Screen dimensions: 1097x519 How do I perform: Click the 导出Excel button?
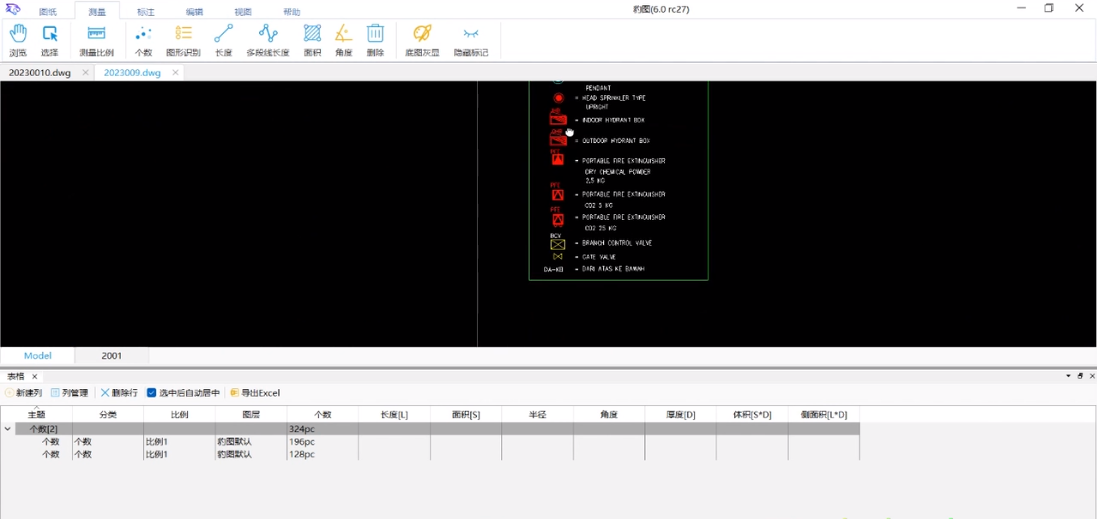(x=255, y=393)
